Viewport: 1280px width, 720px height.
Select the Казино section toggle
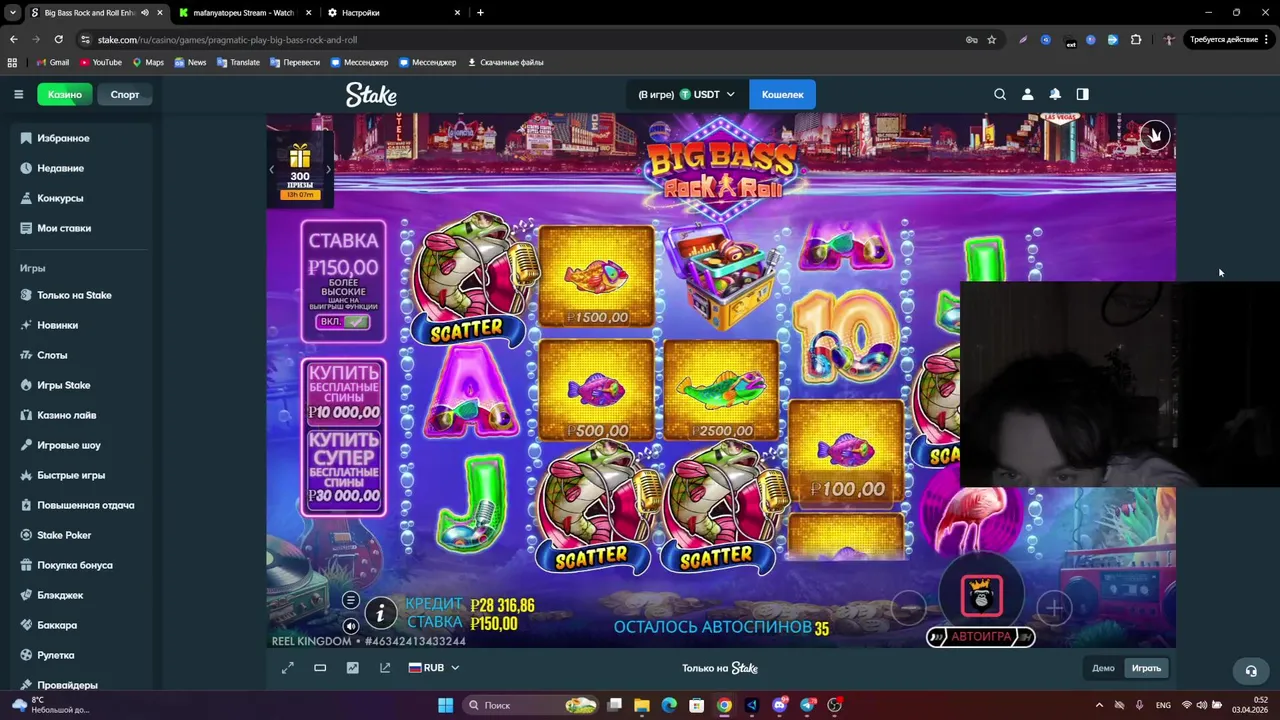[65, 94]
